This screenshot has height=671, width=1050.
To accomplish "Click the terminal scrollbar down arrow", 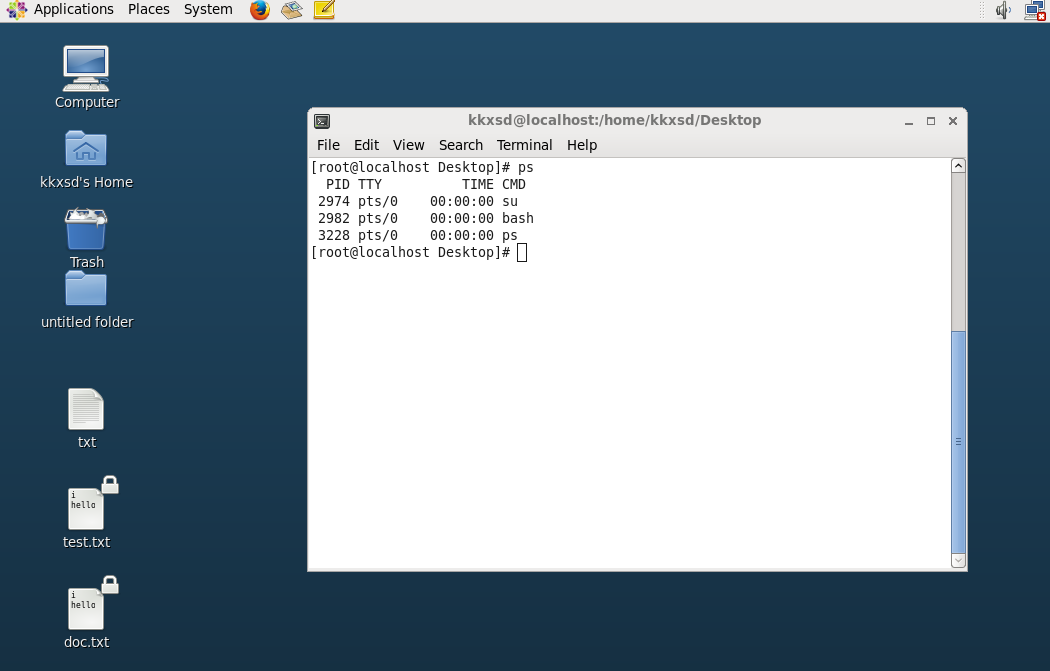I will (x=958, y=561).
